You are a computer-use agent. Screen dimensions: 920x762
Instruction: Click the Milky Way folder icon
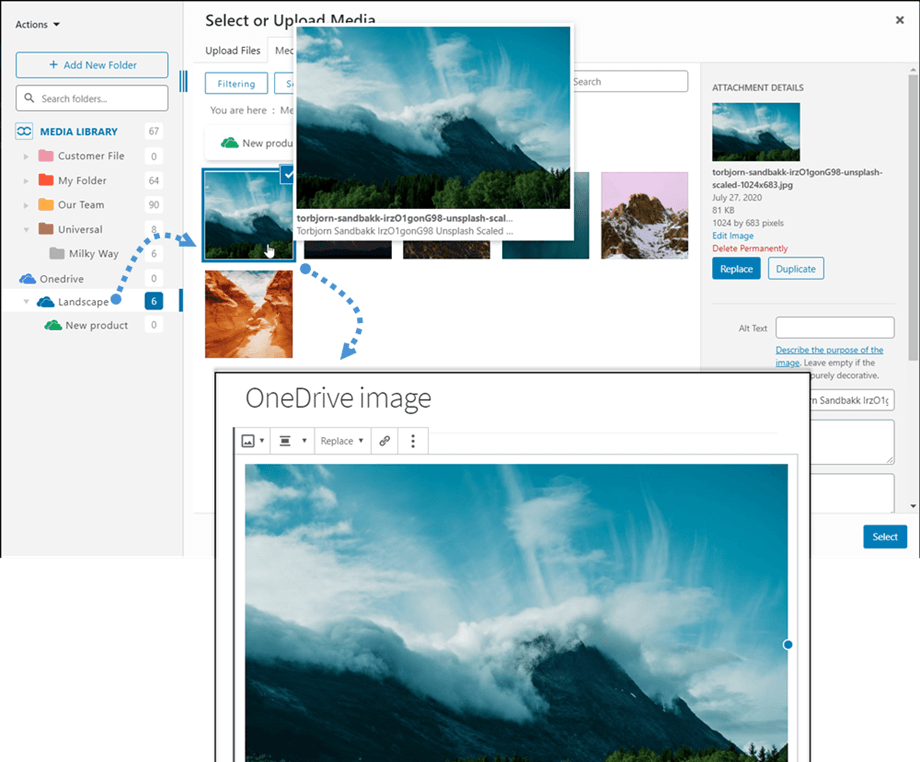(x=57, y=254)
